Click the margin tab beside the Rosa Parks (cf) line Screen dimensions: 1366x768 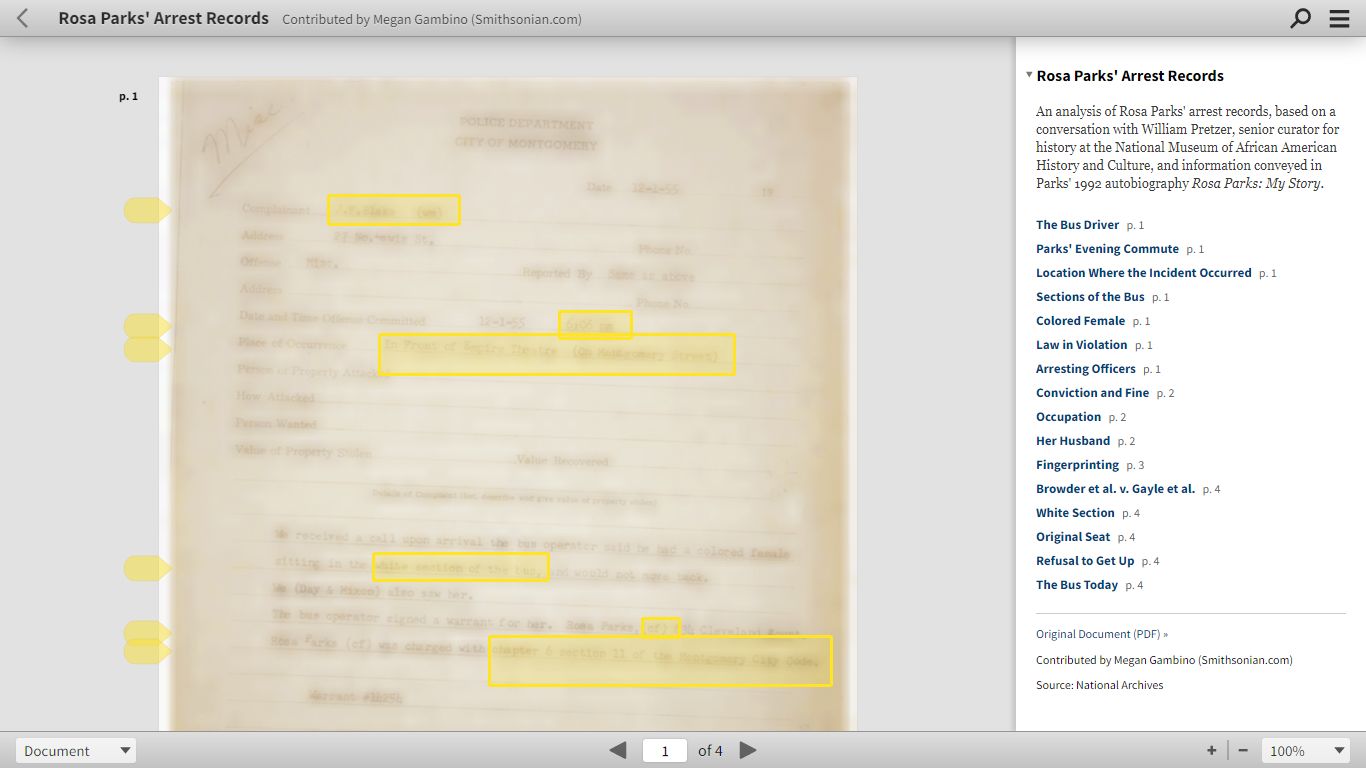[x=147, y=632]
